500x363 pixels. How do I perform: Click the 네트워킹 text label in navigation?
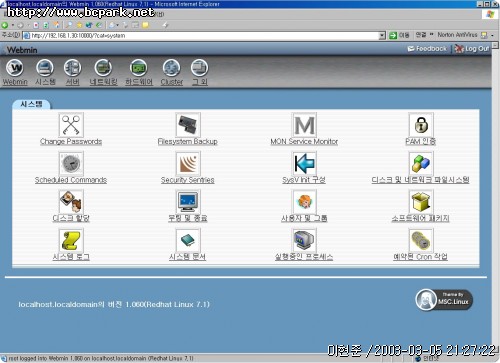click(104, 82)
